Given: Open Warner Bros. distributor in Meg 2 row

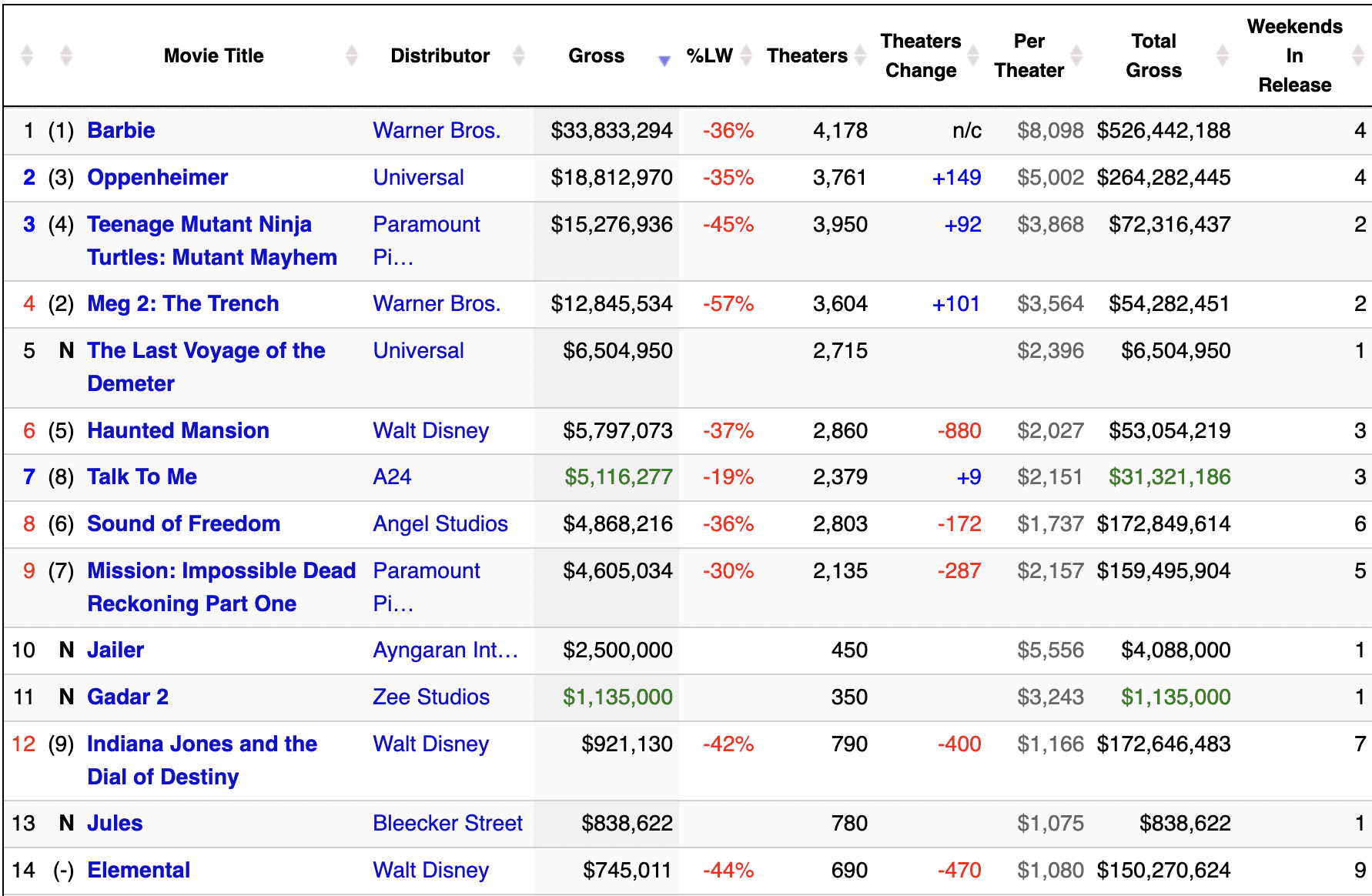Looking at the screenshot, I should tap(437, 303).
